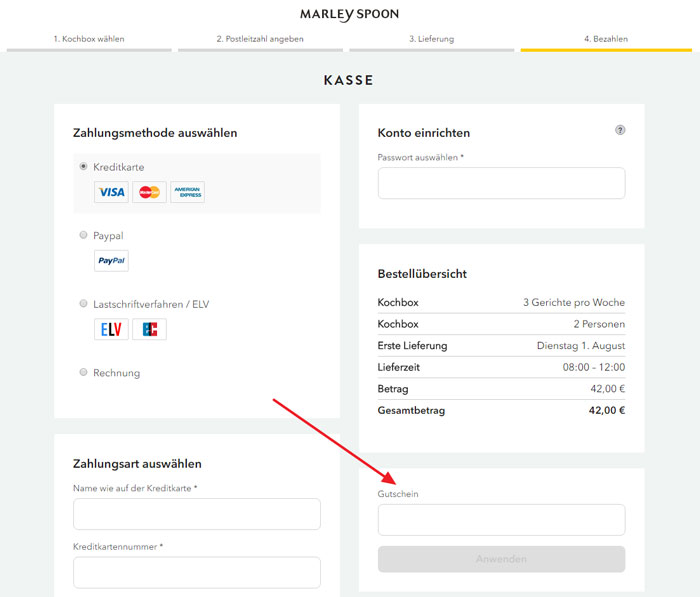The height and width of the screenshot is (597, 700).
Task: Click the Paypal label text
Action: [108, 236]
